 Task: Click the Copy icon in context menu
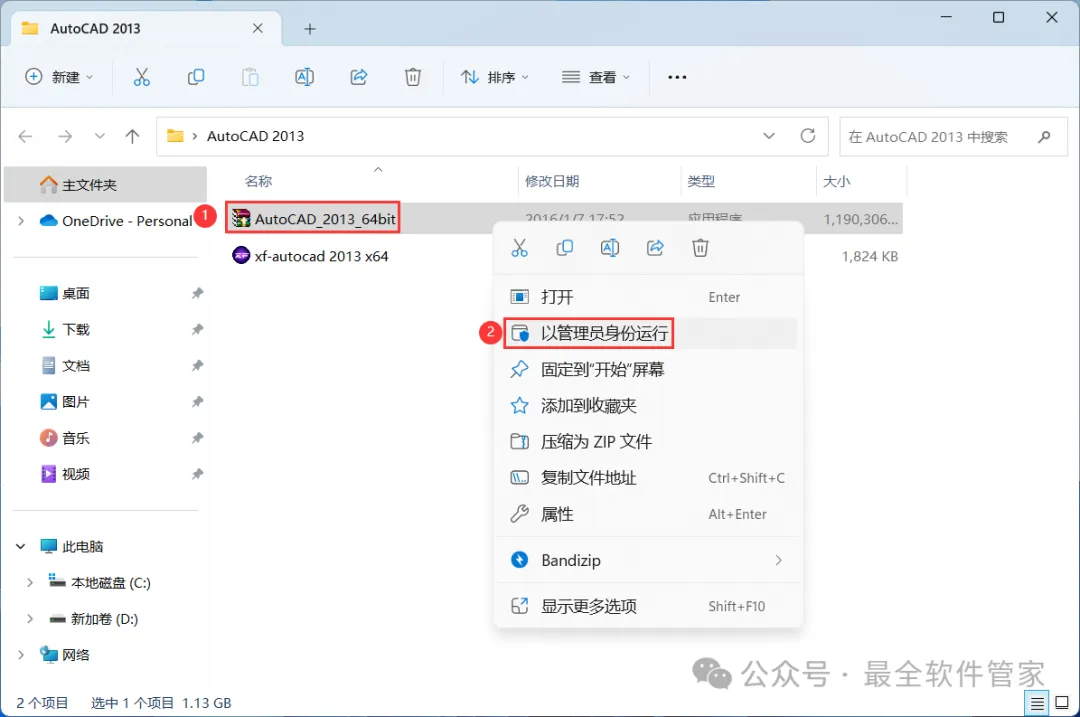tap(565, 248)
